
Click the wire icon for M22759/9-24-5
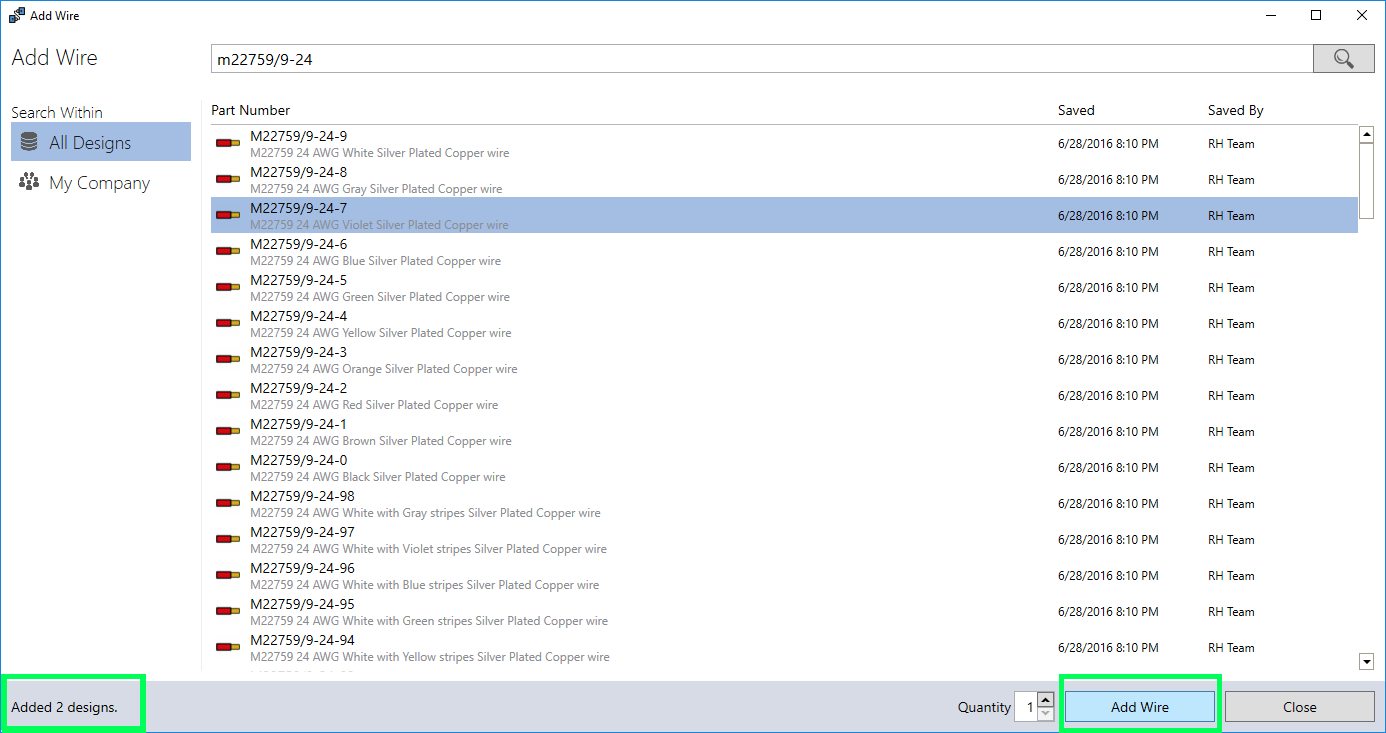(x=228, y=288)
